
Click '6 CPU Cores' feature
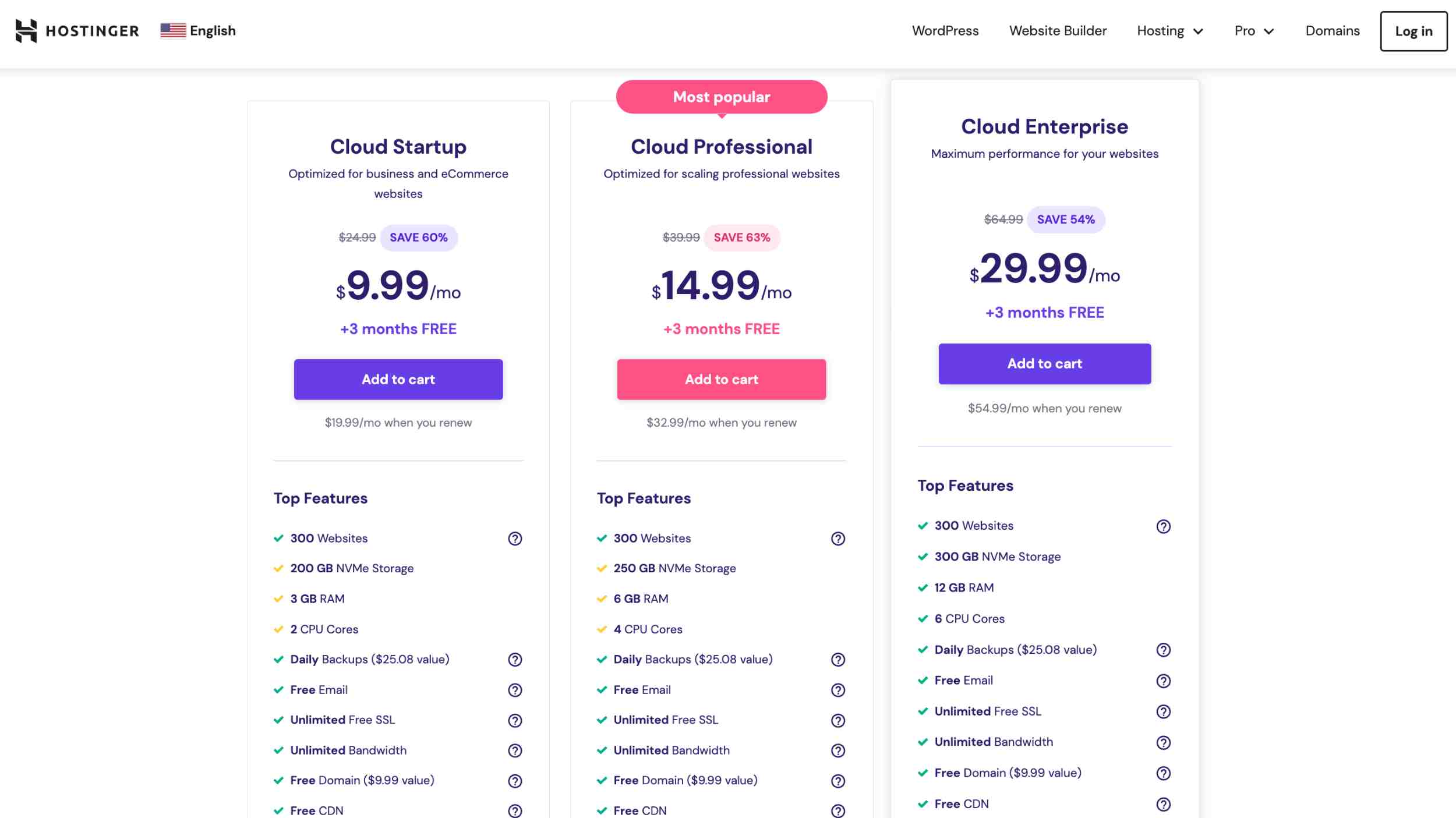(970, 619)
